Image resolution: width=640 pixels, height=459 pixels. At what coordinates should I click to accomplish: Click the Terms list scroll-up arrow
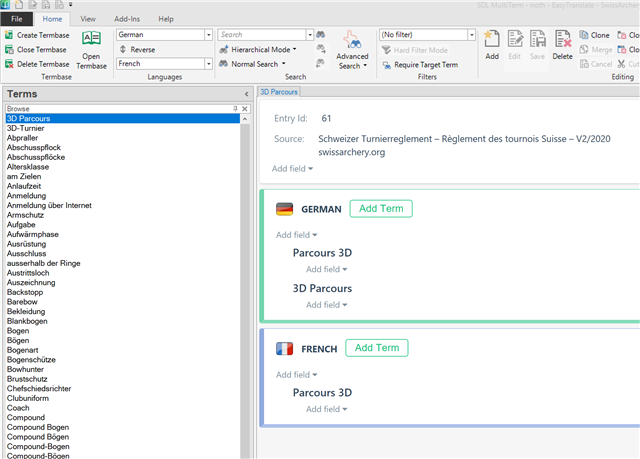(x=245, y=119)
